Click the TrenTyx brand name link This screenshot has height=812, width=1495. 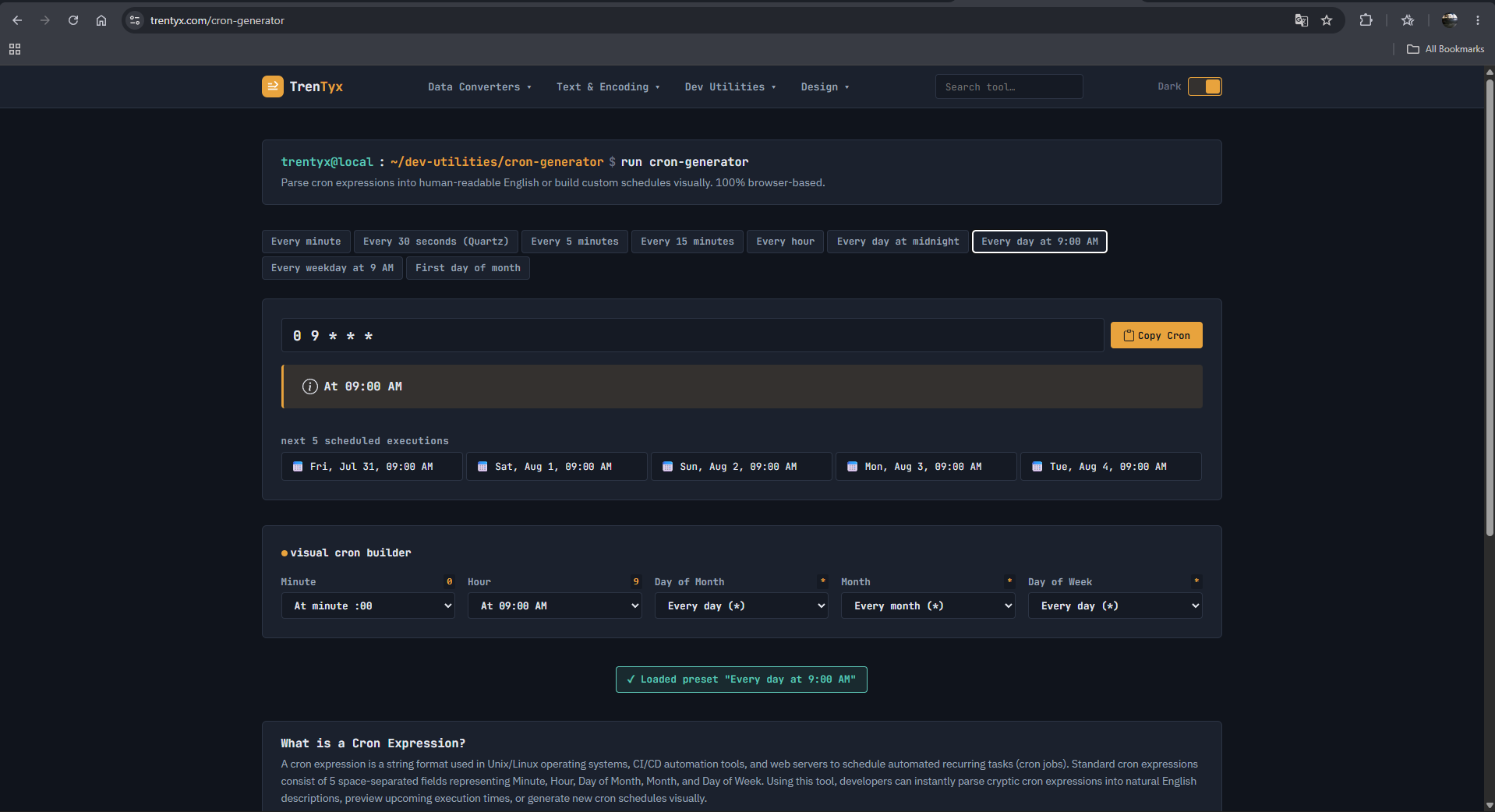(x=316, y=86)
